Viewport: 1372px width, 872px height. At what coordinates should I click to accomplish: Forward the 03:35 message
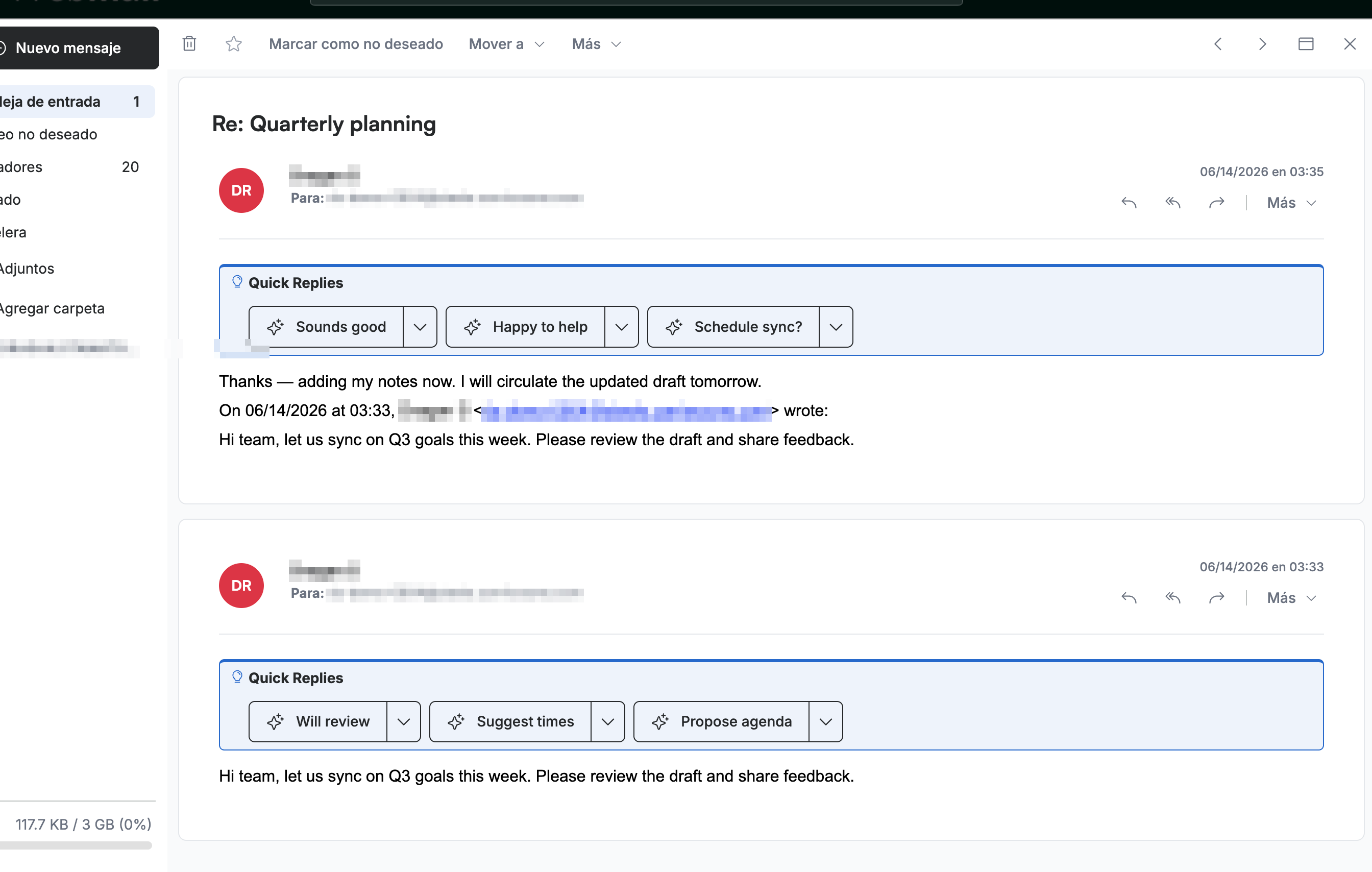(1216, 202)
